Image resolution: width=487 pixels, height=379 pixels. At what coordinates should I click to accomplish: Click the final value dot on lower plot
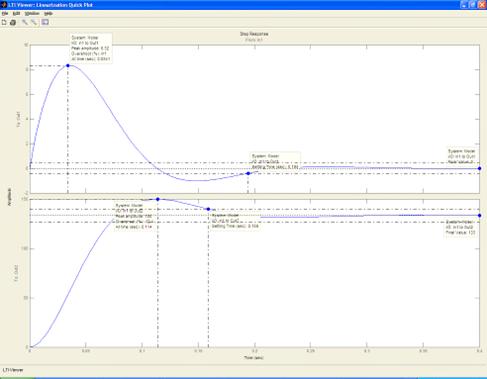pyautogui.click(x=479, y=215)
